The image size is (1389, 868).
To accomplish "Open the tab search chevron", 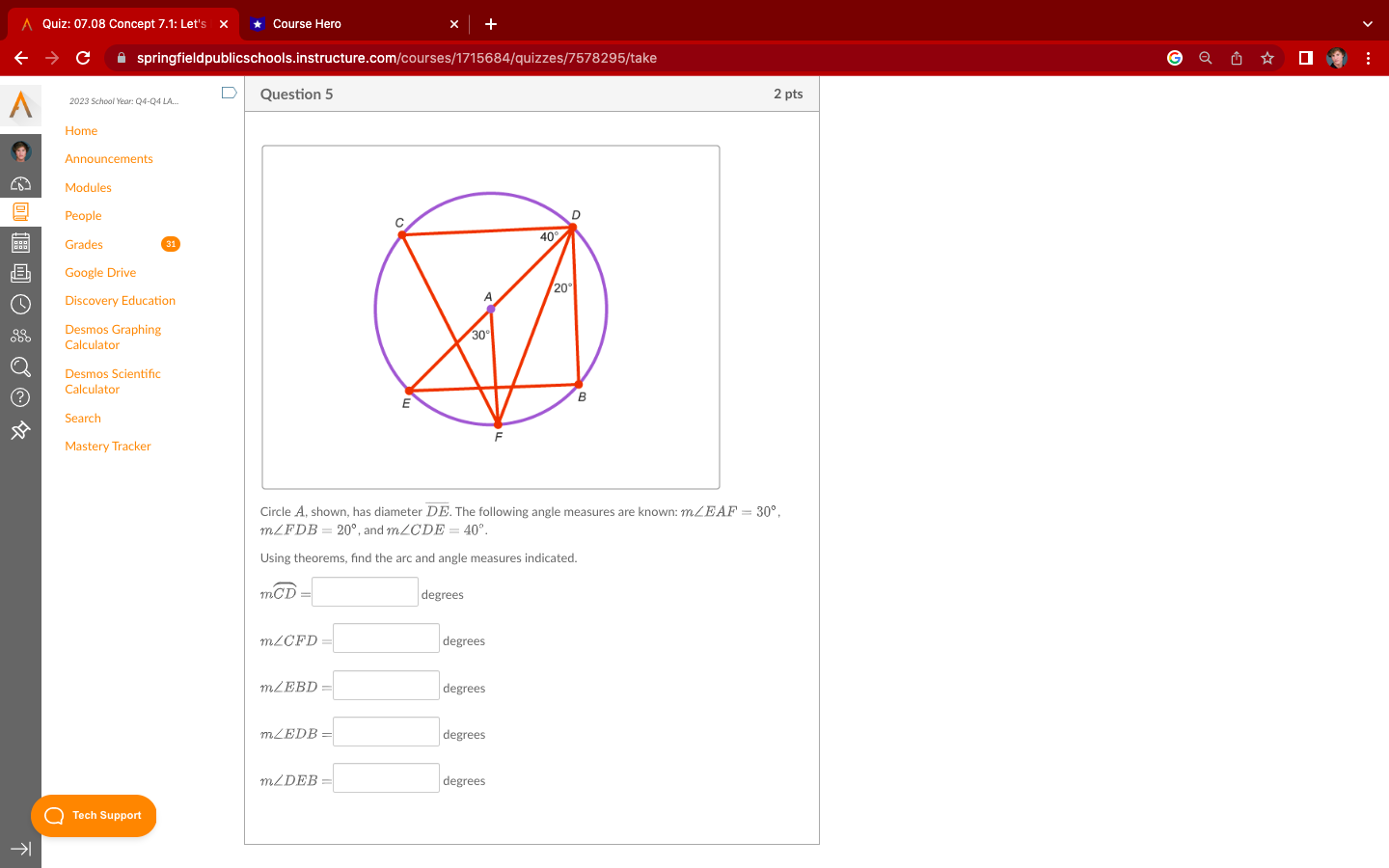I will pyautogui.click(x=1367, y=23).
